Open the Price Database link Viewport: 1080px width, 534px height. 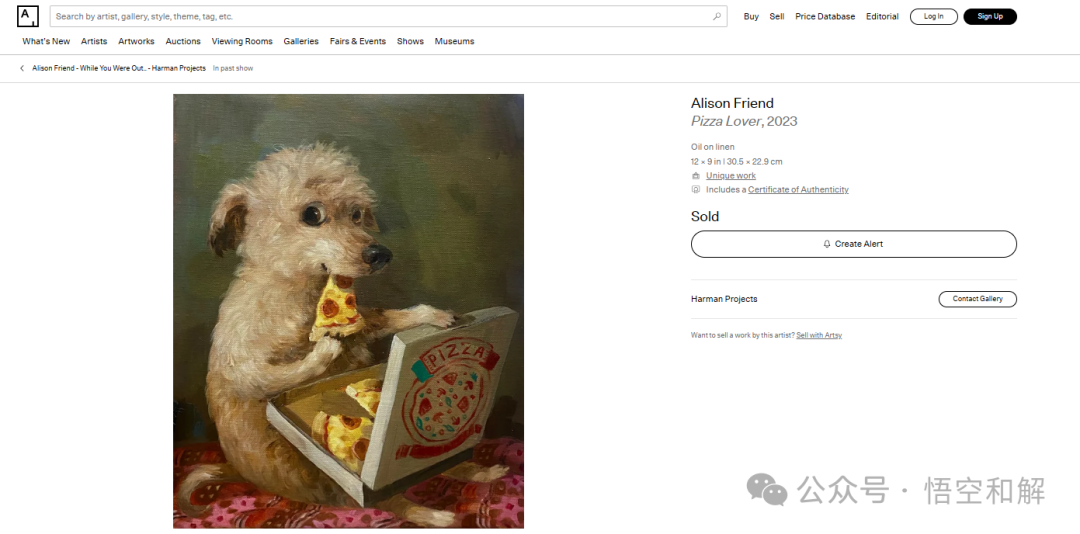click(x=825, y=17)
